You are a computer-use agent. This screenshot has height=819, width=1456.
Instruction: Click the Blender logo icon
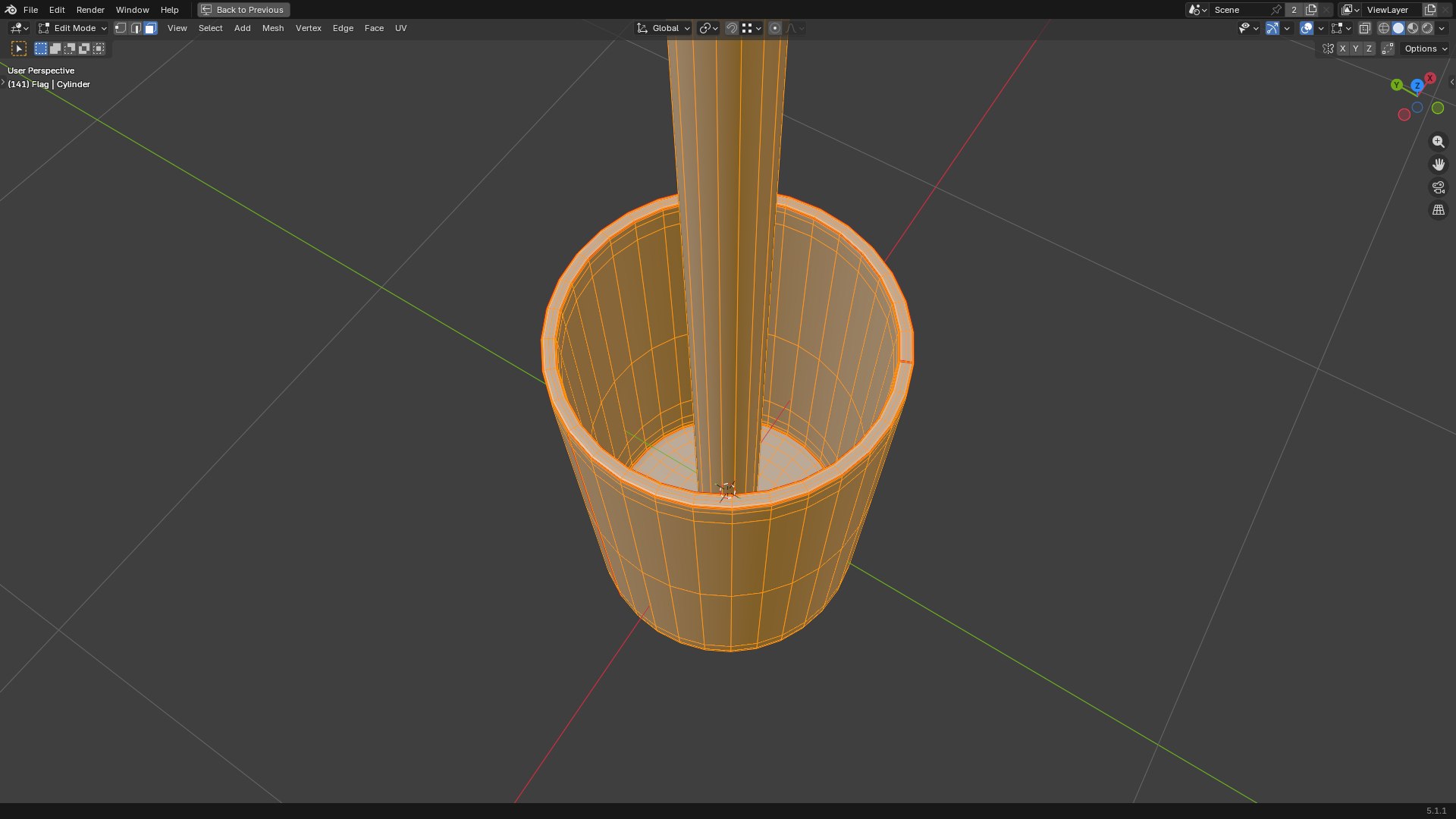[11, 10]
